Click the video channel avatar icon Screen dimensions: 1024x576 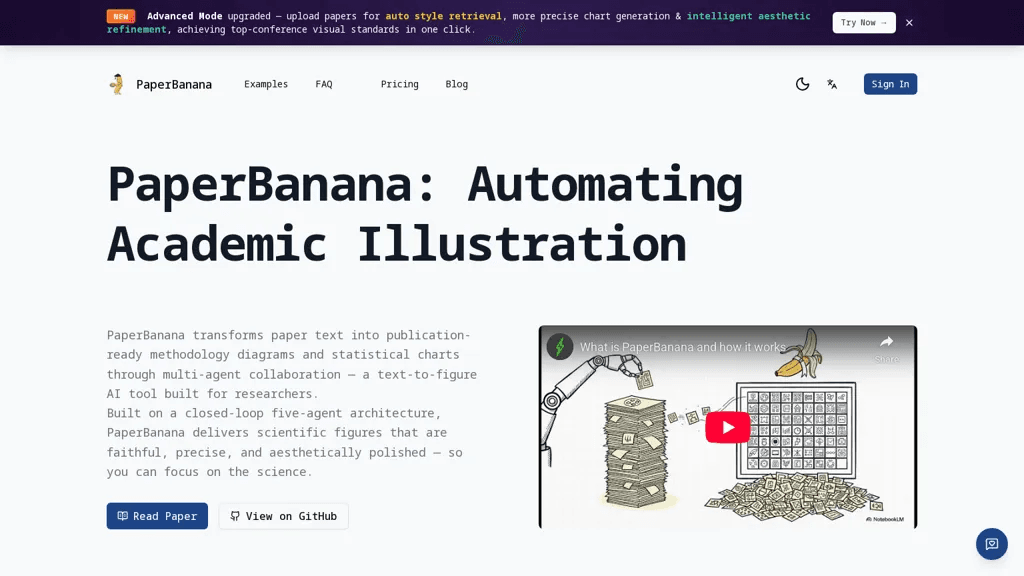point(560,347)
